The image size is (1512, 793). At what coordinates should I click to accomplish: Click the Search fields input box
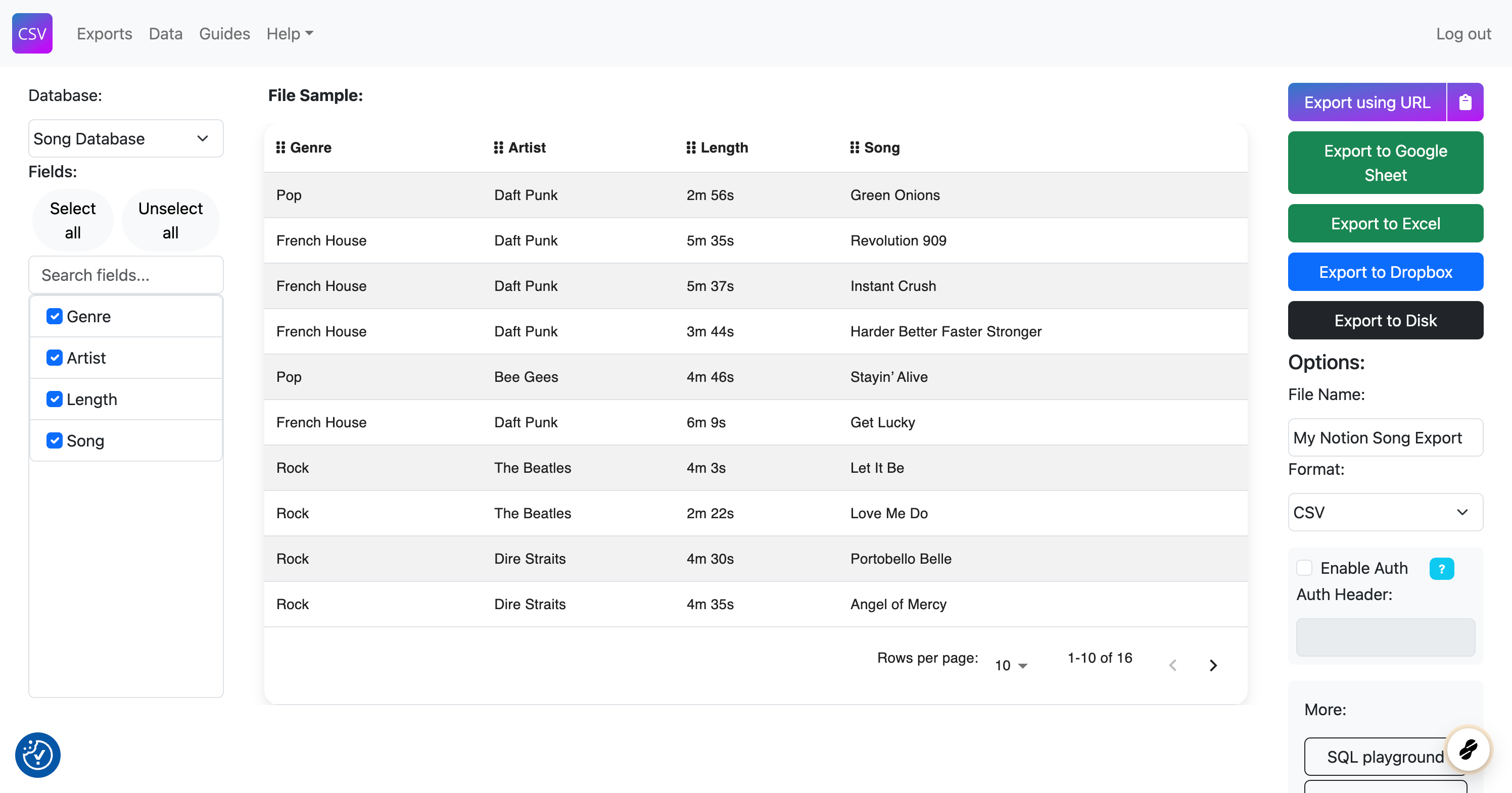coord(126,275)
